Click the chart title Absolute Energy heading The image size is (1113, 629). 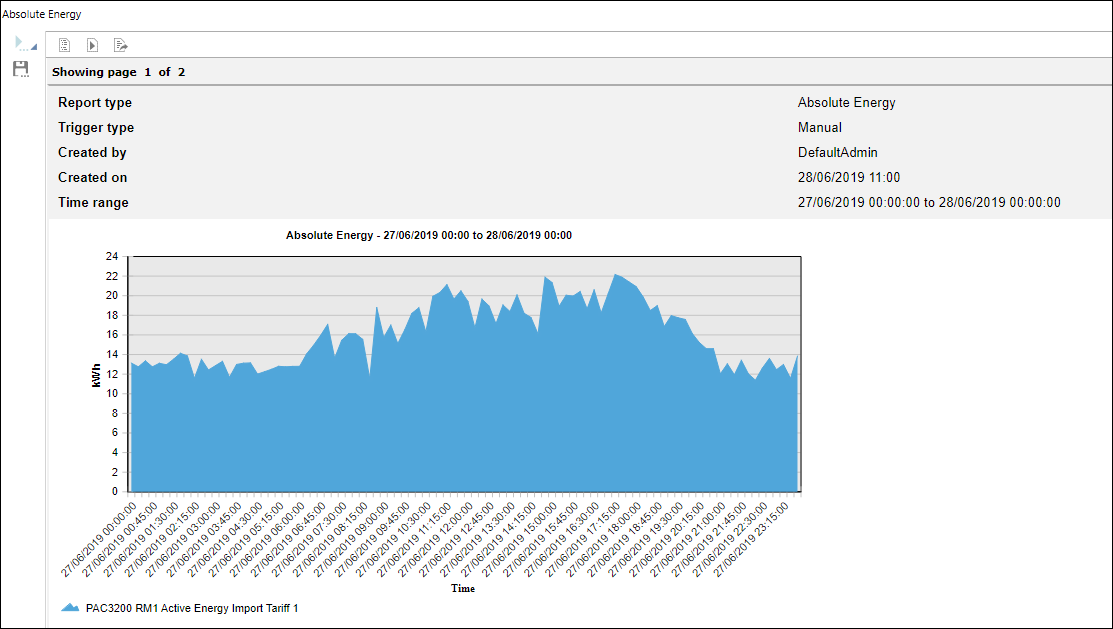428,235
